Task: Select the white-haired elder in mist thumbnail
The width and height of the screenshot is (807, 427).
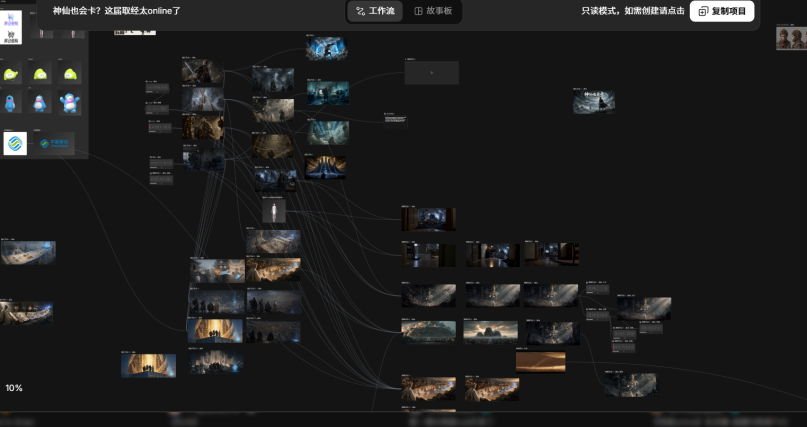Action: click(203, 99)
